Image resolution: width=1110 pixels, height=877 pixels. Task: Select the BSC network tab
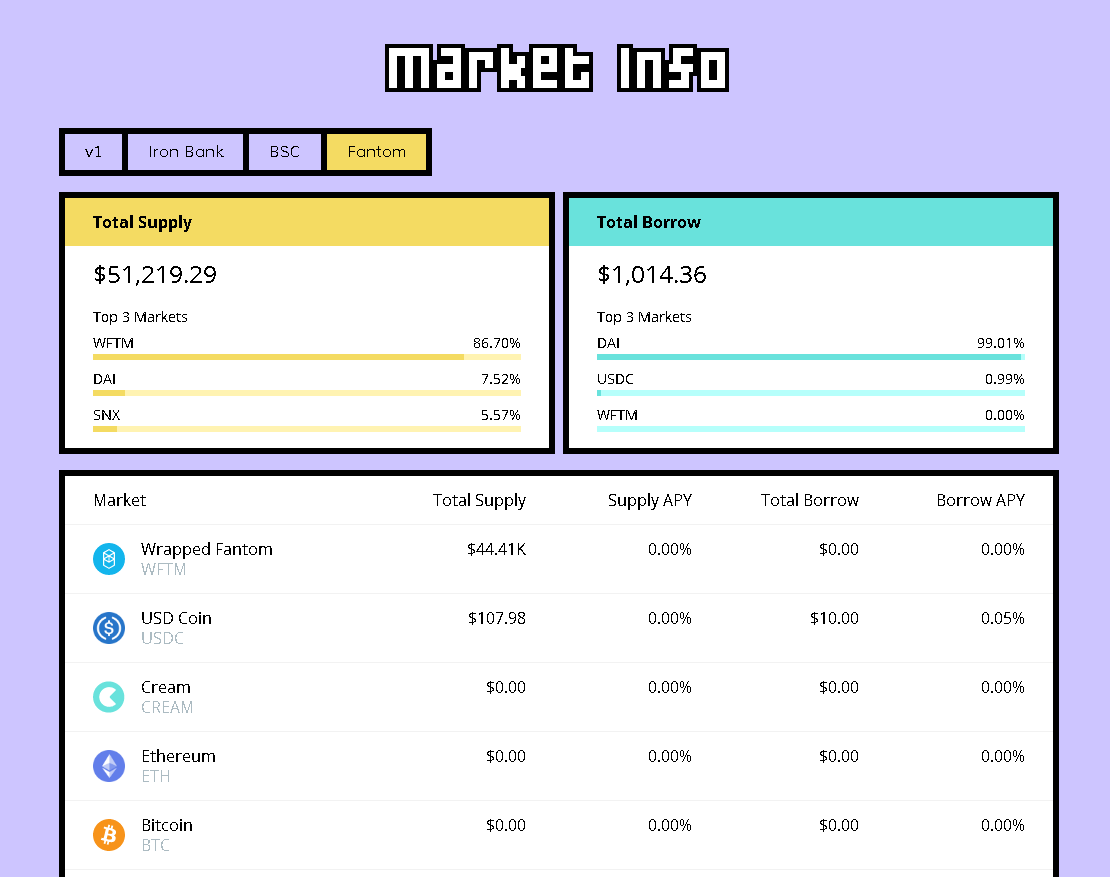pos(285,152)
